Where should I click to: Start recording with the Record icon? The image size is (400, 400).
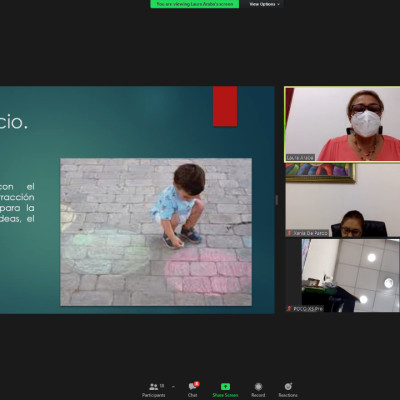[258, 387]
